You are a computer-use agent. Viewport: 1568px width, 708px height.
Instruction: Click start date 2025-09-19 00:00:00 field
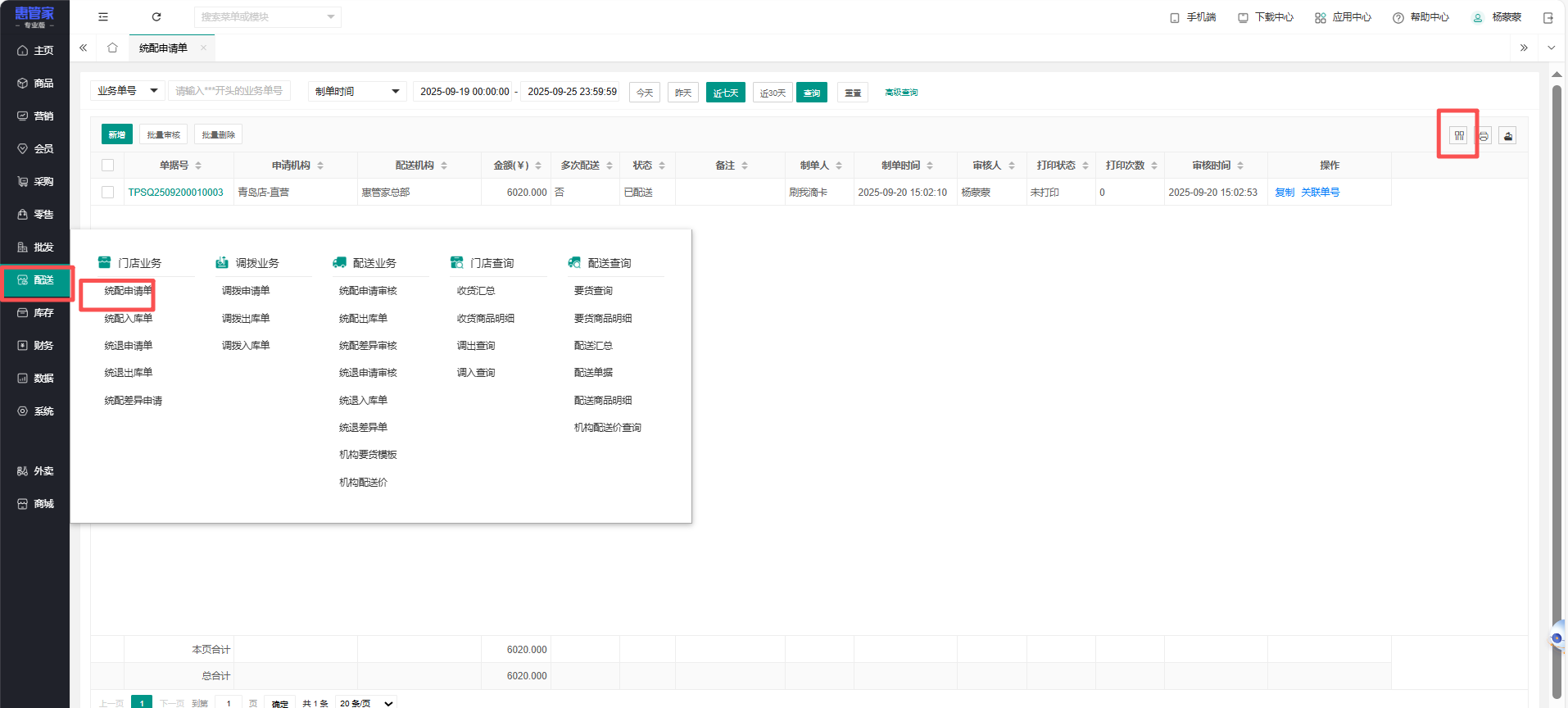[x=465, y=92]
